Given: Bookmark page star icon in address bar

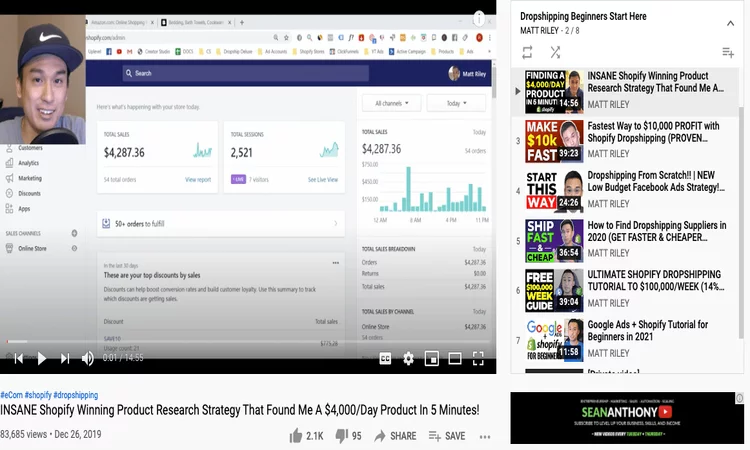Looking at the screenshot, I should (x=287, y=37).
